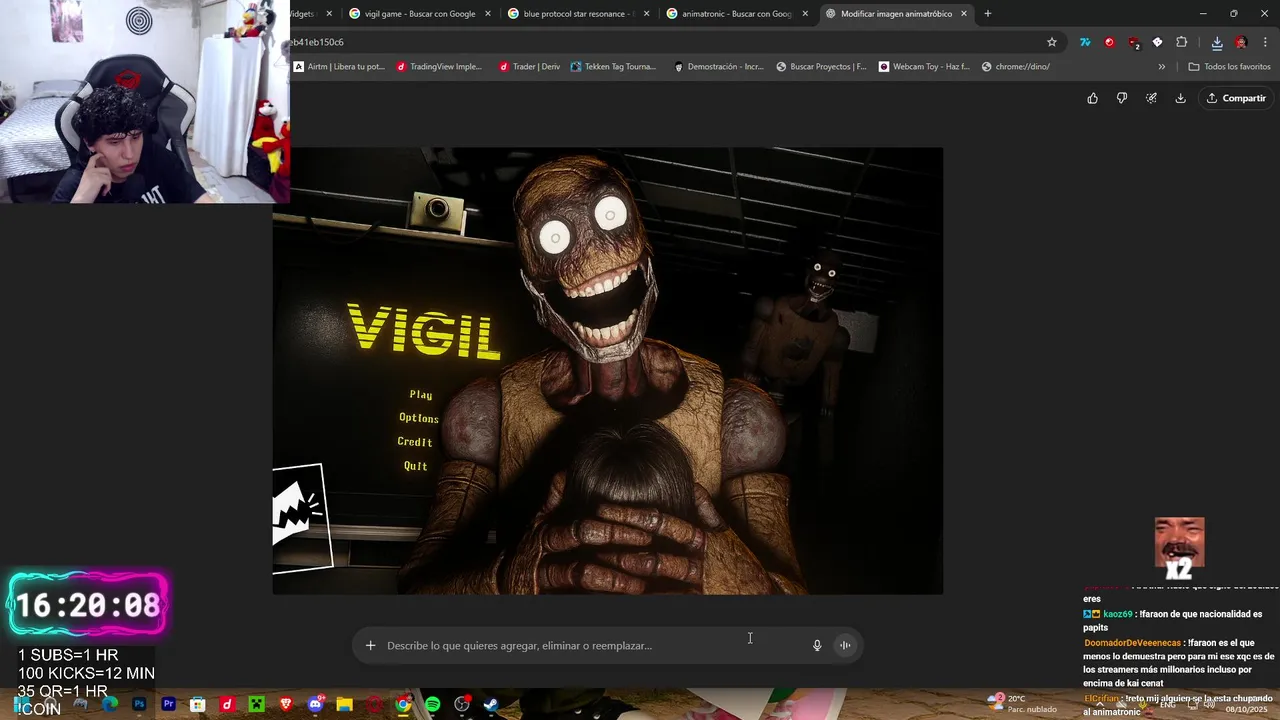
Task: Open the select-and-edit image tool
Action: tap(1151, 98)
